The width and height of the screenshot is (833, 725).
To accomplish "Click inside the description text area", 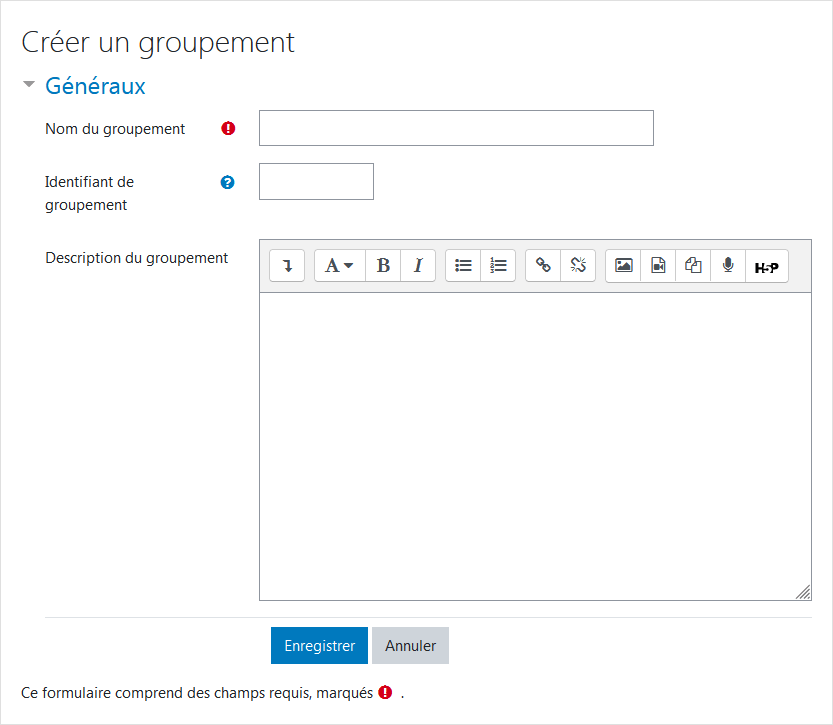I will (x=535, y=445).
